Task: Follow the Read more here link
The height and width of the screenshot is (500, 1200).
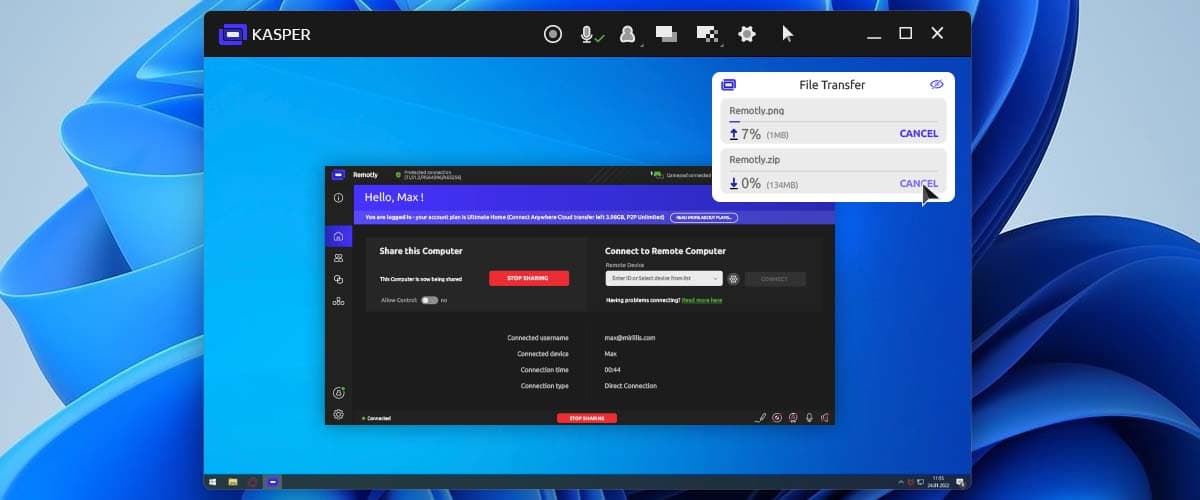Action: [702, 300]
